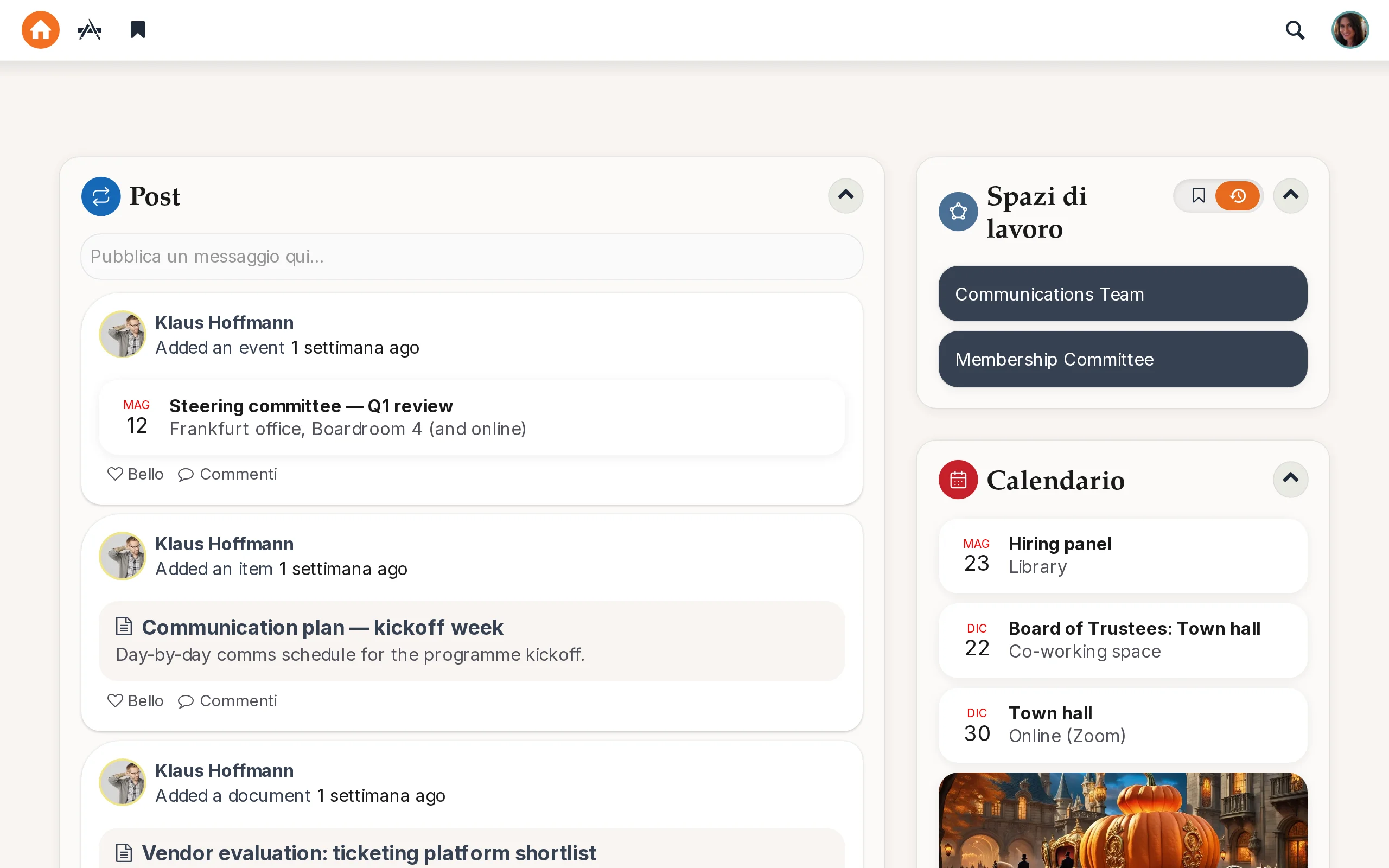
Task: Open Steering committee — Q1 review event
Action: click(x=472, y=417)
